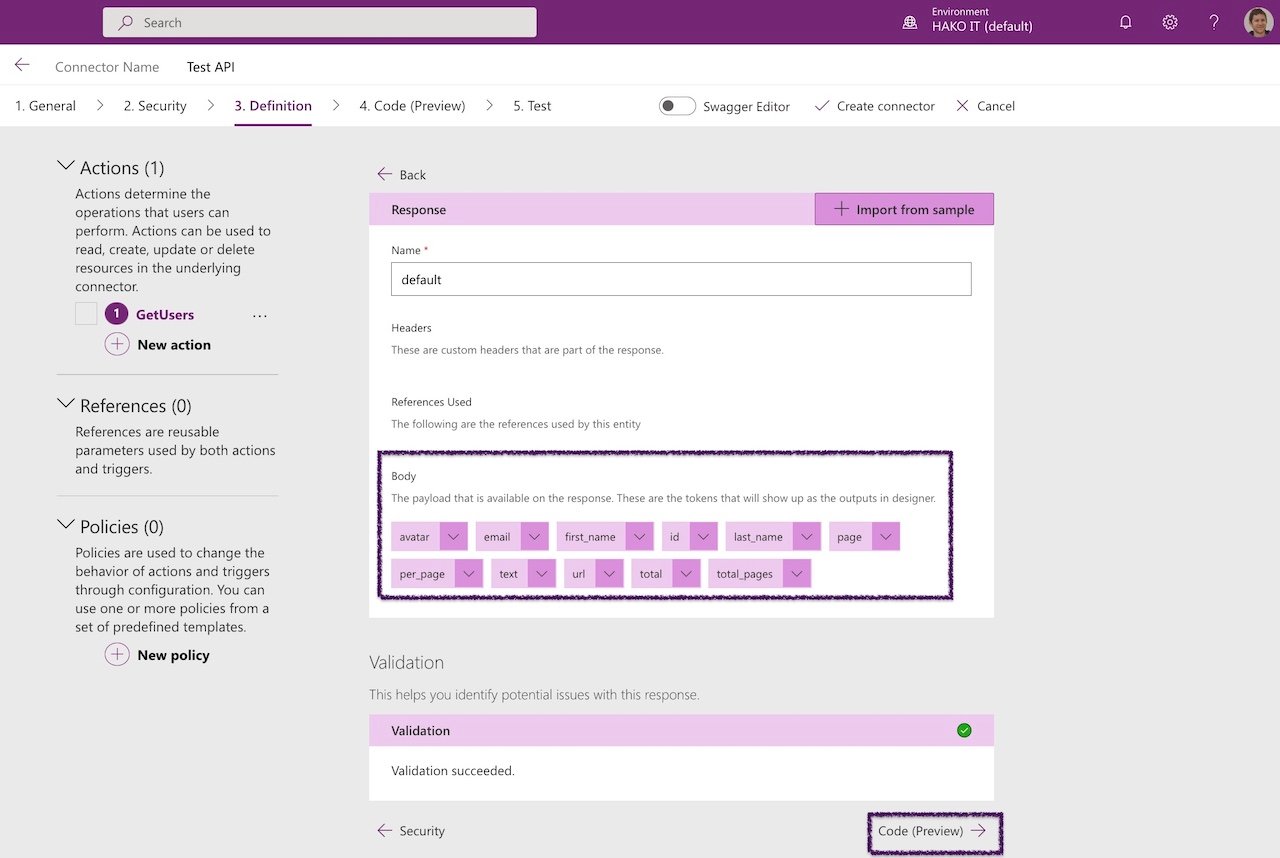The width and height of the screenshot is (1280, 858).
Task: Go to the 4. Code (Preview) step
Action: [x=412, y=106]
